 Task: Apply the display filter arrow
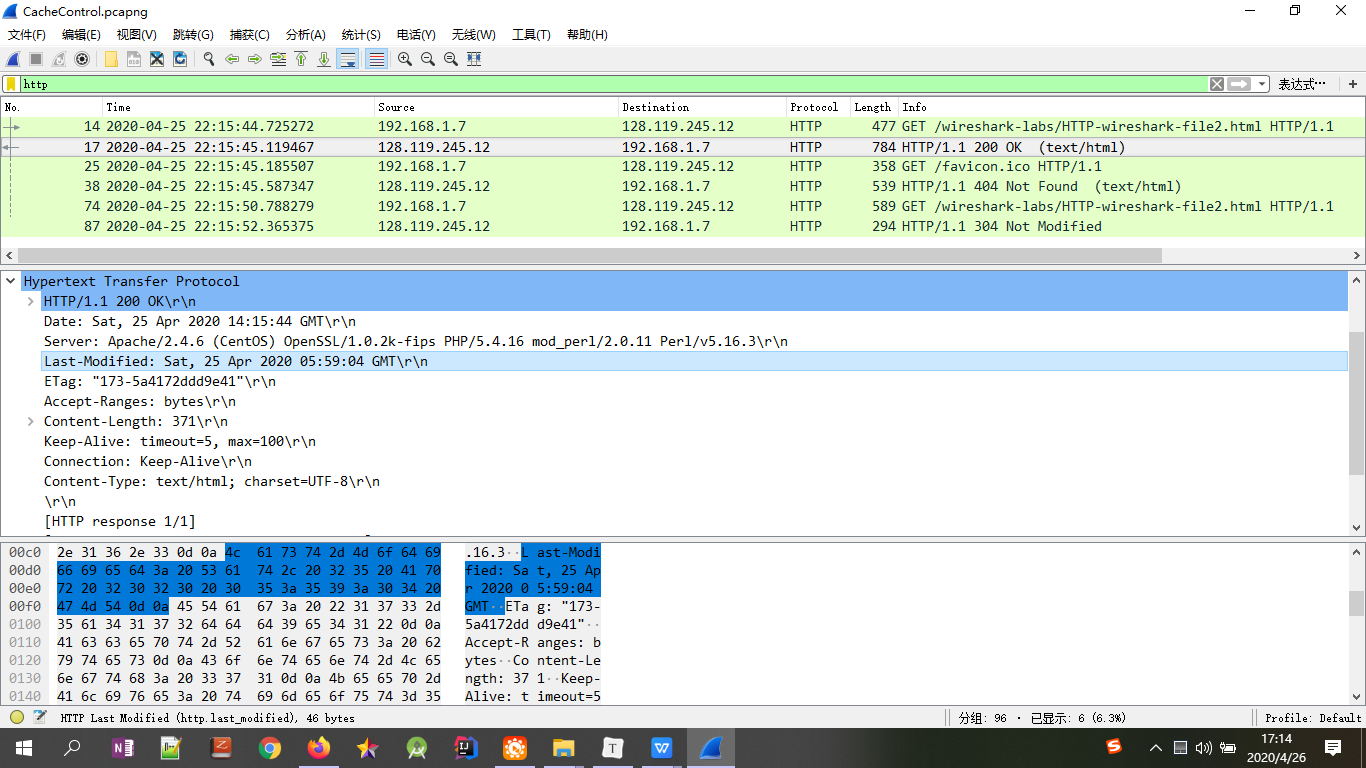click(1240, 84)
